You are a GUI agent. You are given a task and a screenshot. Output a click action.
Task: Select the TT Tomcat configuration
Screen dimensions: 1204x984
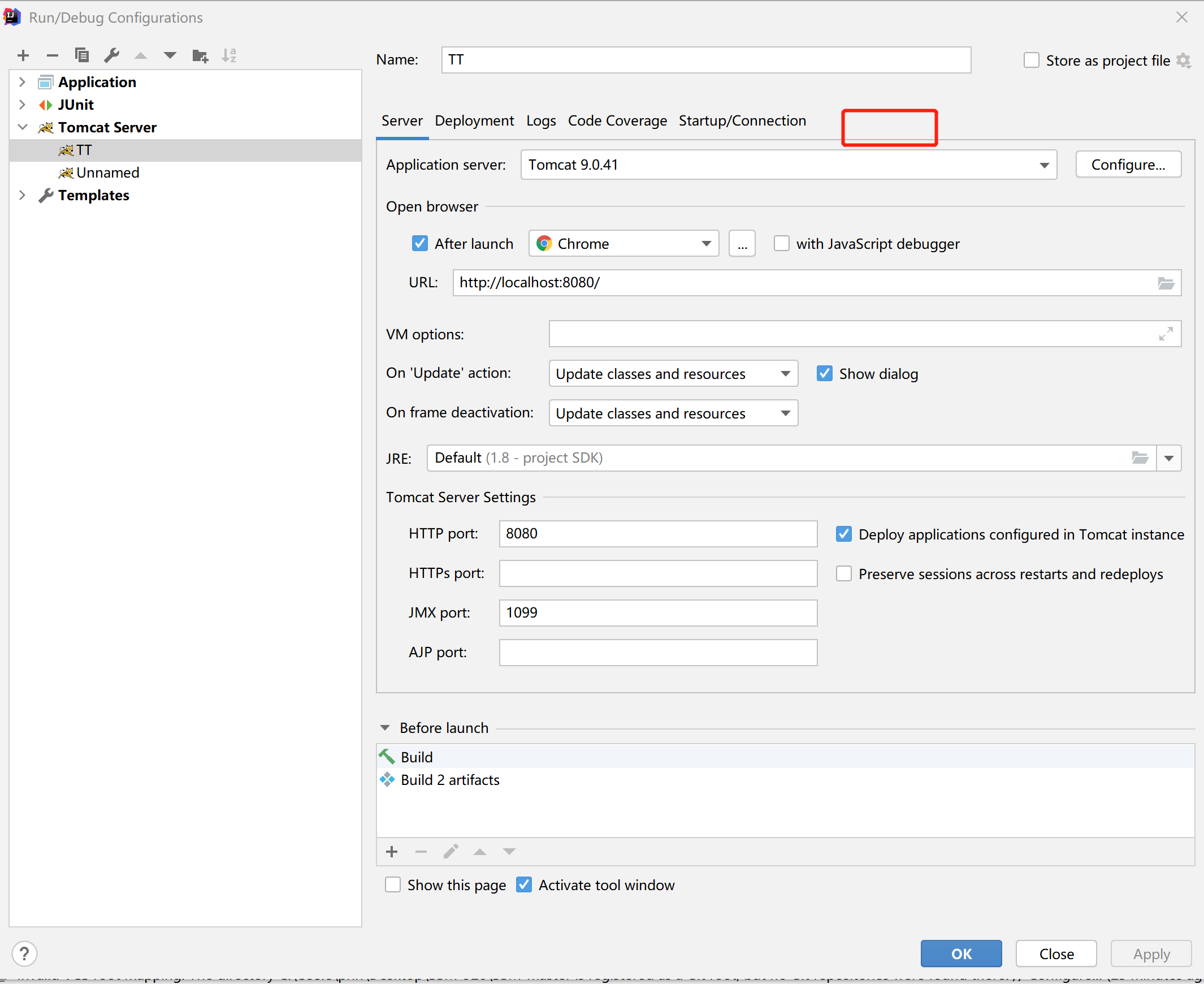pyautogui.click(x=185, y=150)
